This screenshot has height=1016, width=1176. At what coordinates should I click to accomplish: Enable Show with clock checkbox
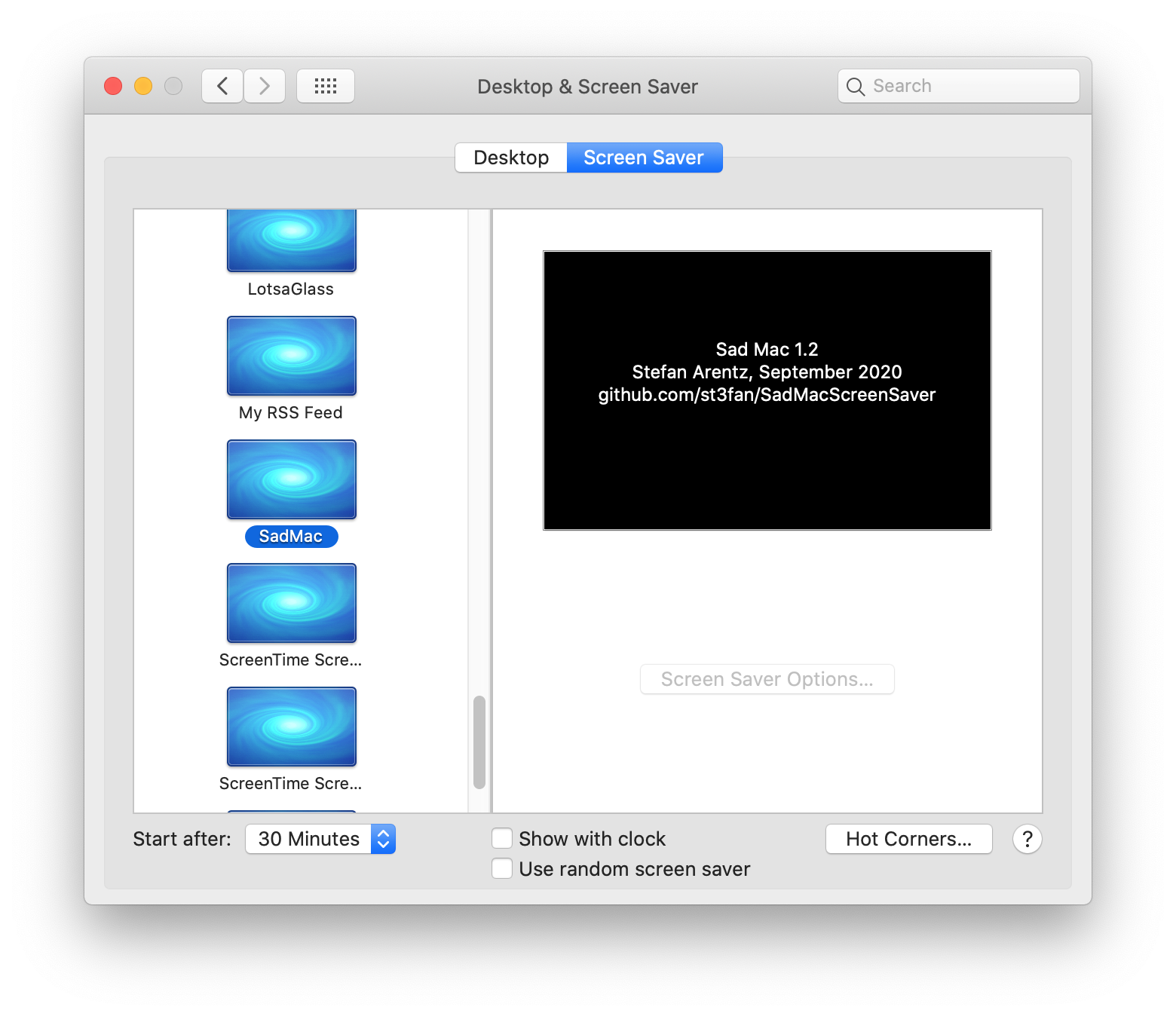click(x=502, y=839)
